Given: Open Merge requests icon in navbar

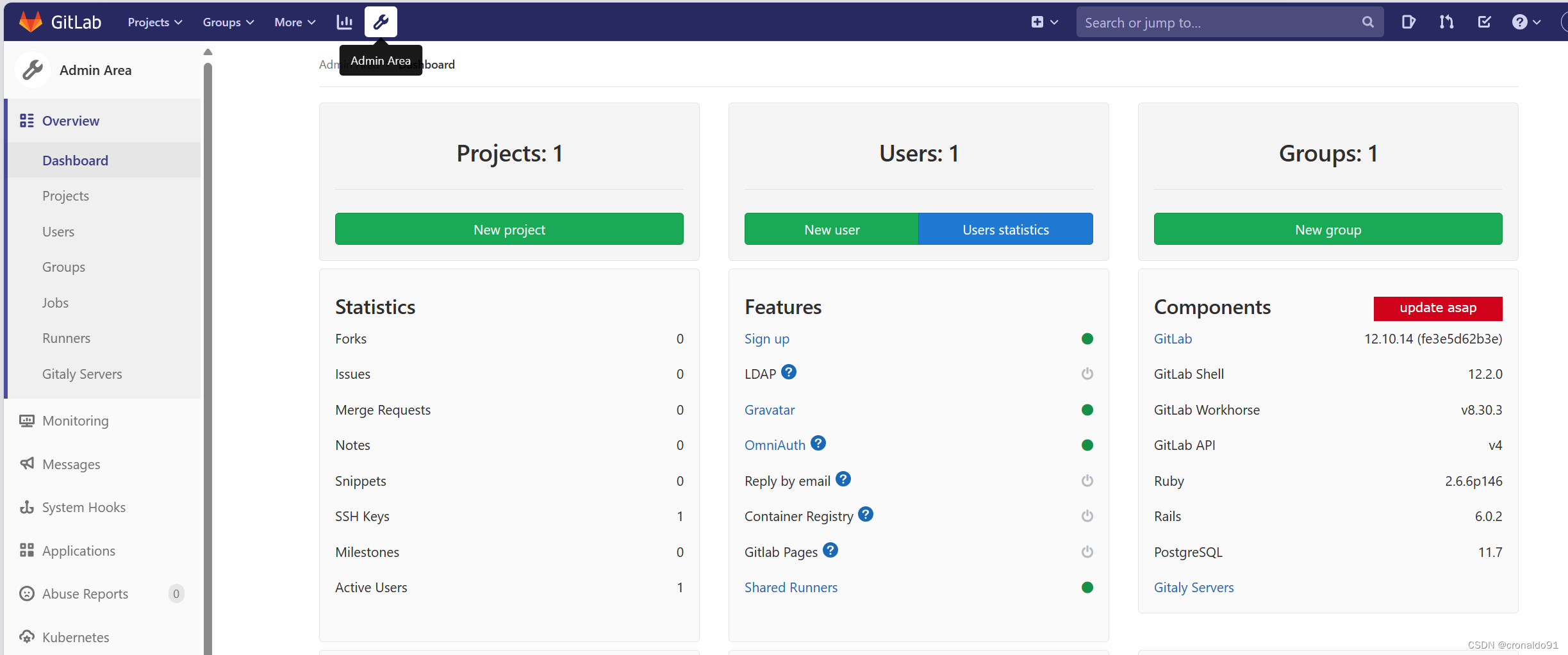Looking at the screenshot, I should (1446, 22).
